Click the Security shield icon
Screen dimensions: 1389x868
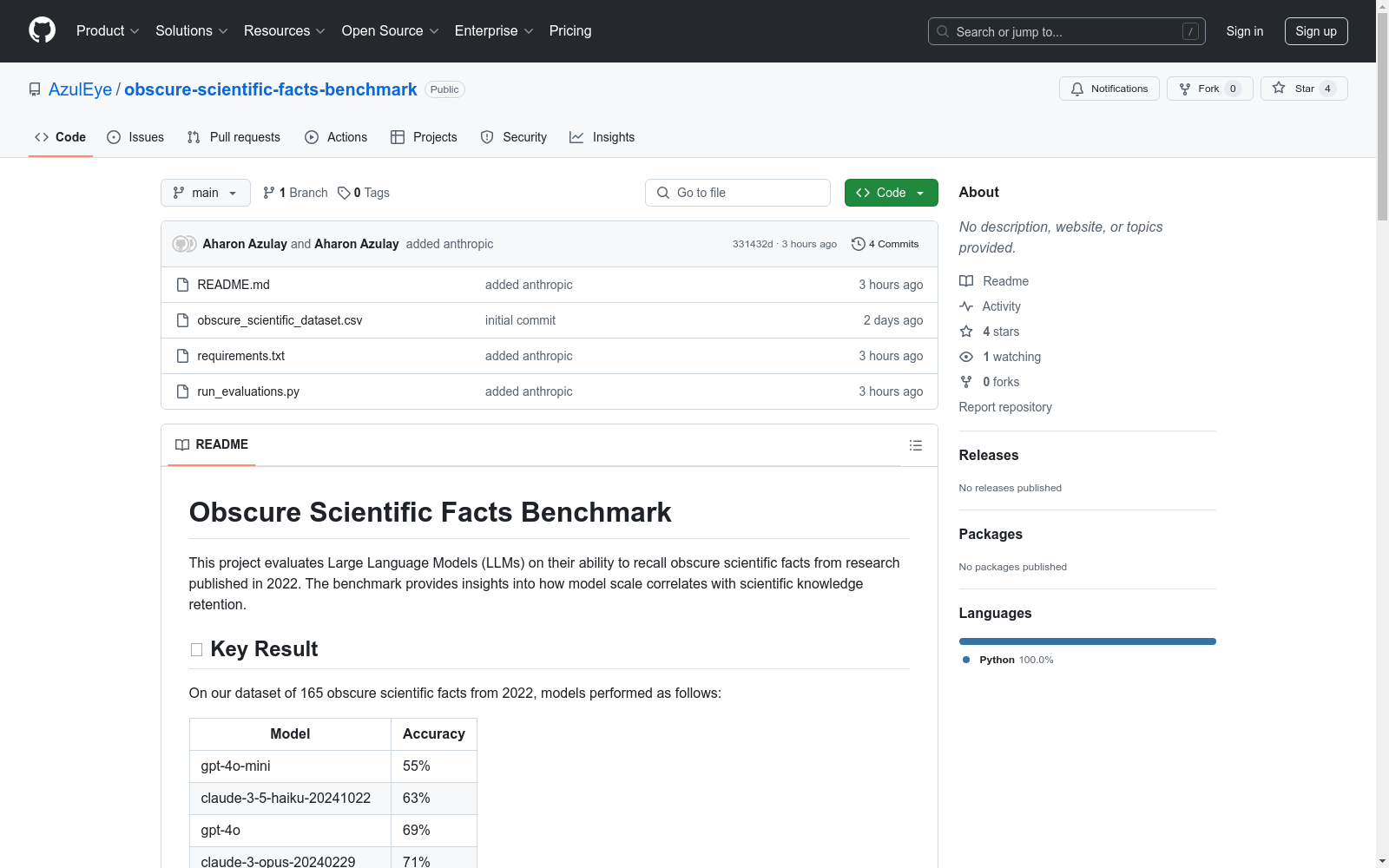(487, 137)
